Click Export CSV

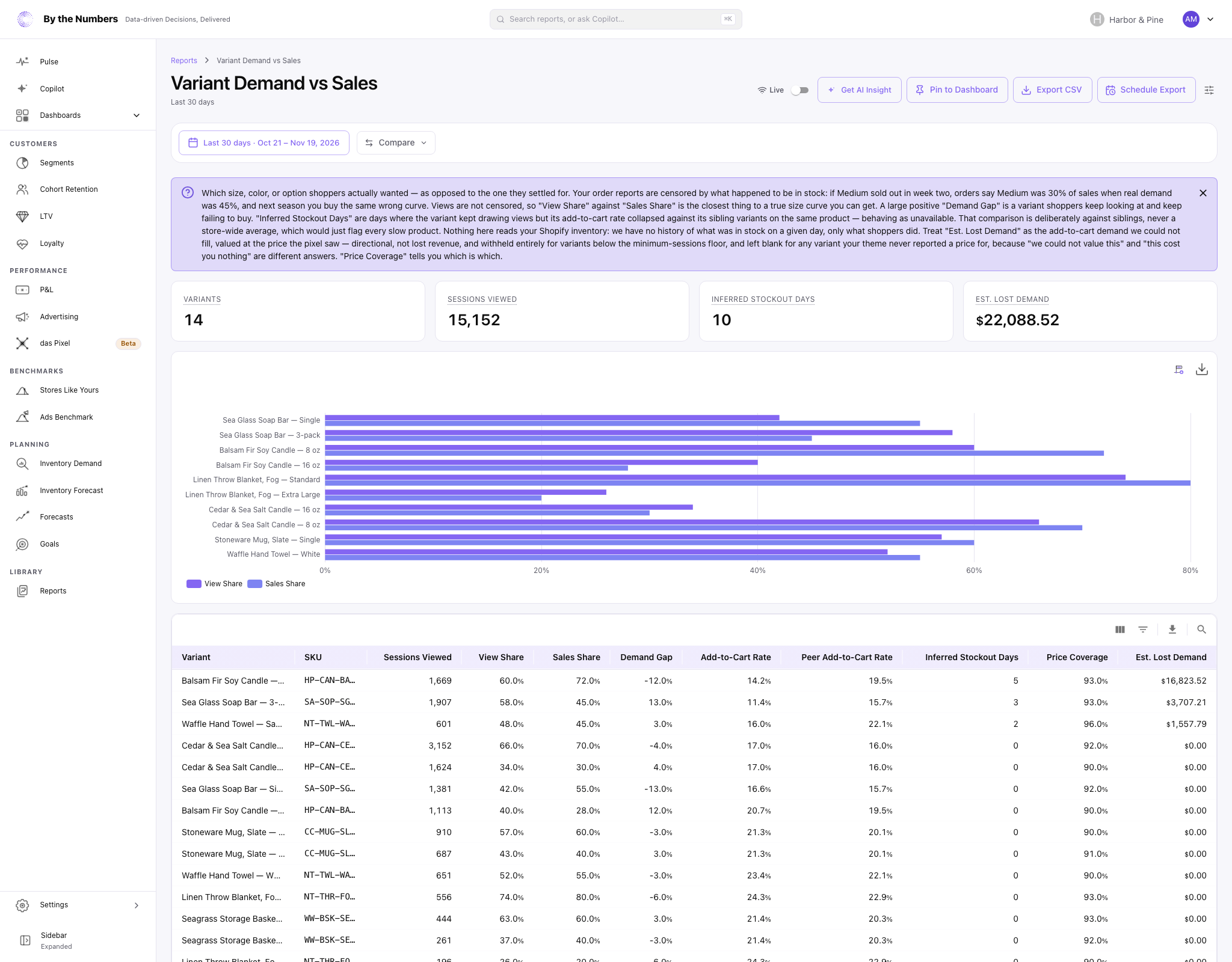1052,90
